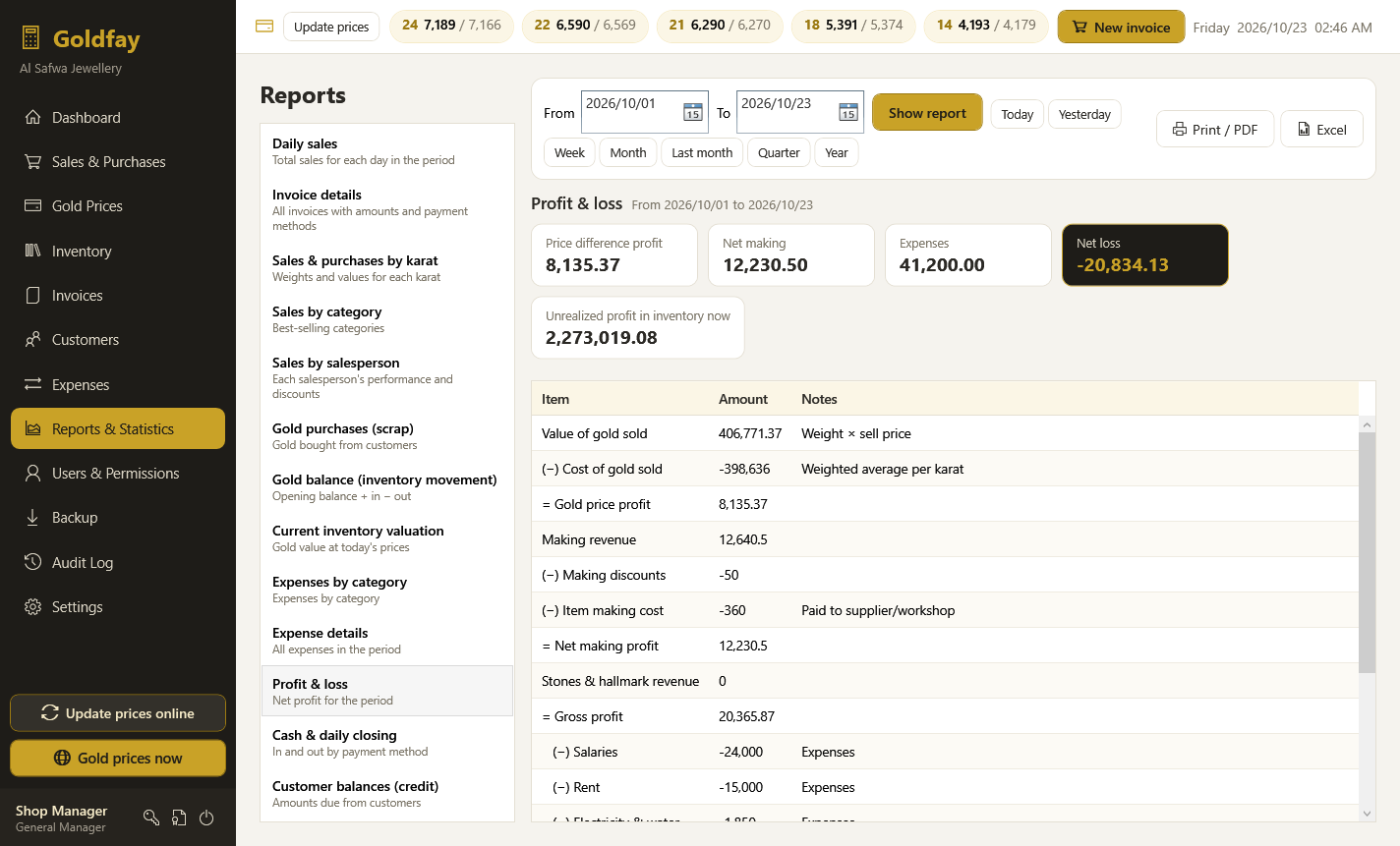Viewport: 1400px width, 846px height.
Task: Click the Gold prices now button
Action: [x=118, y=758]
